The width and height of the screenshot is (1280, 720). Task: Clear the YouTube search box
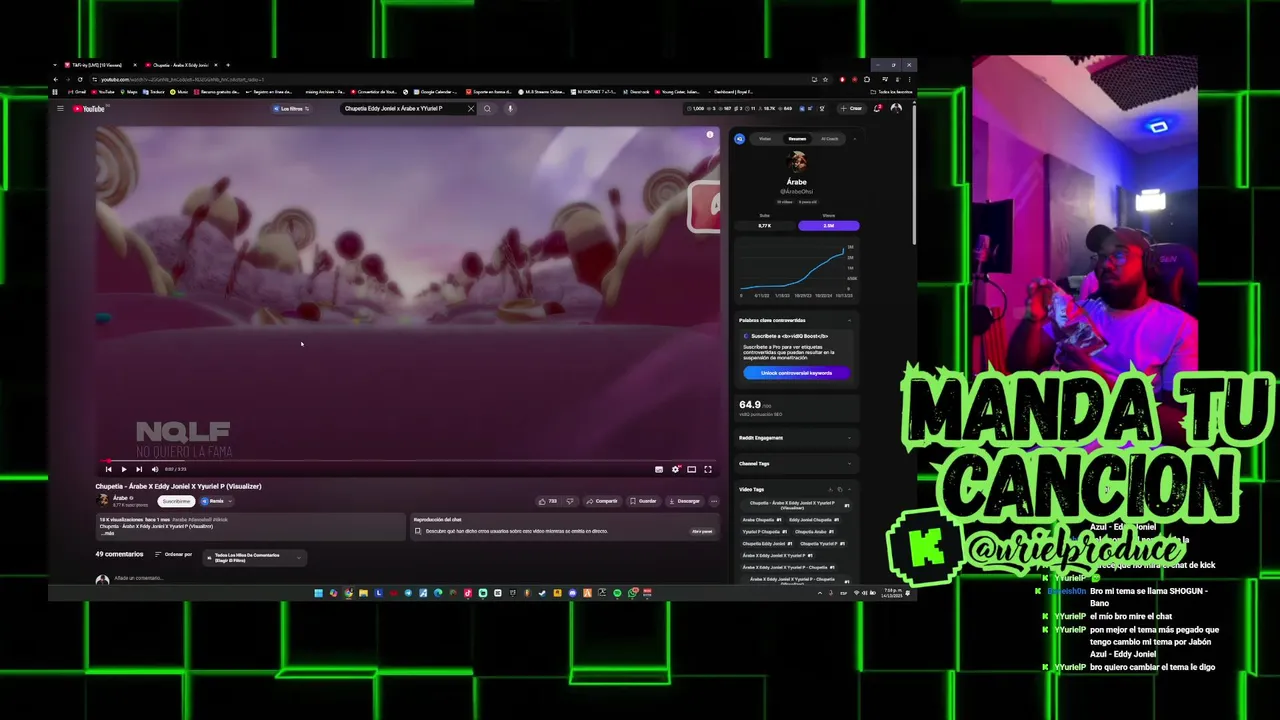tap(470, 108)
